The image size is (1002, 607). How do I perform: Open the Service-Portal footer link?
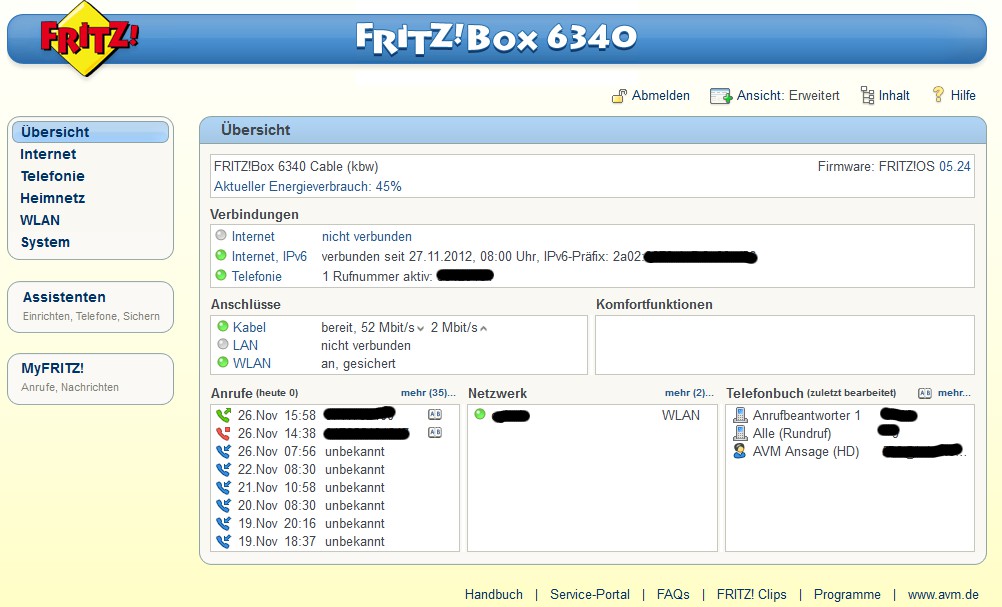(590, 594)
